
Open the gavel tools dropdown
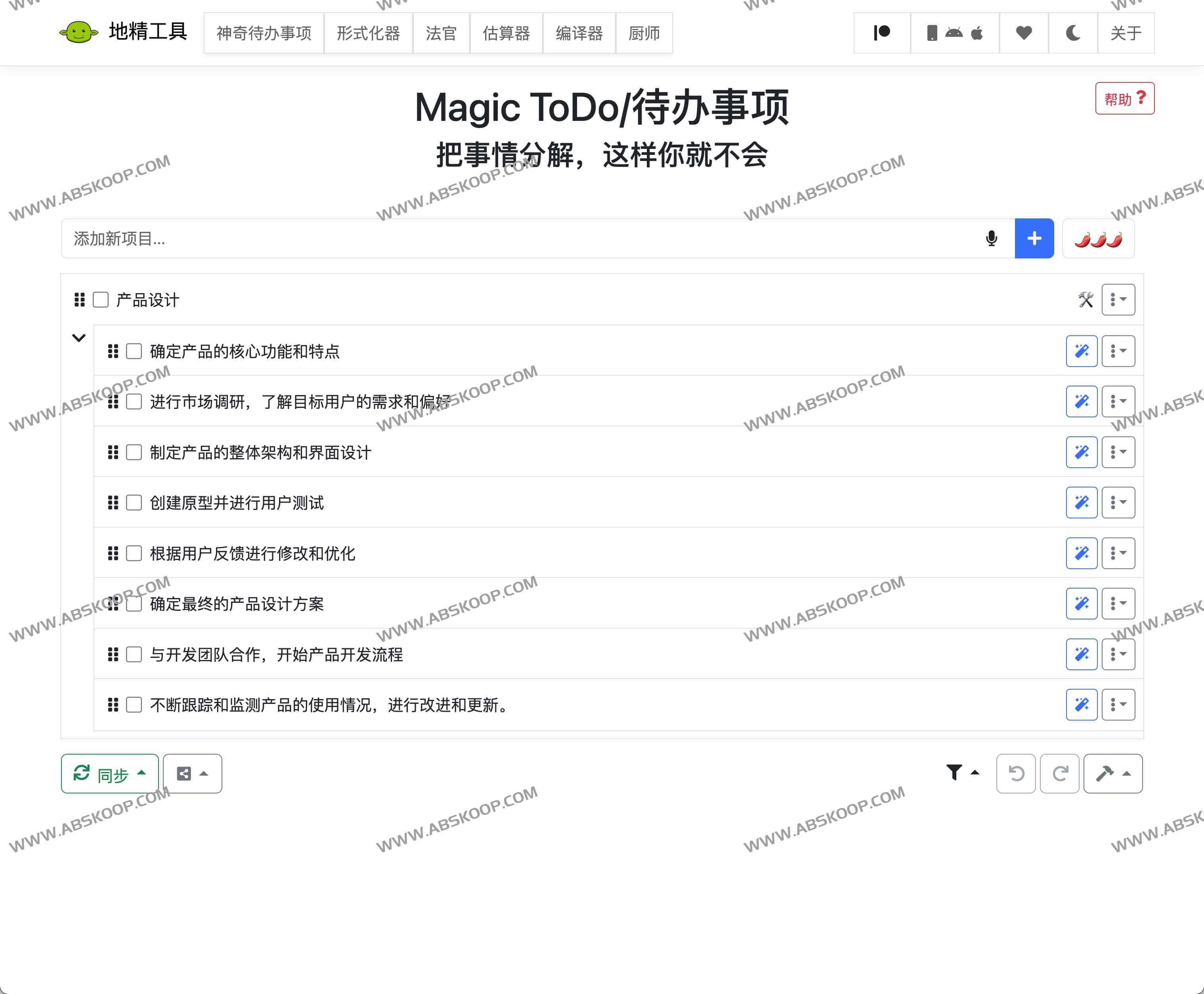[1113, 774]
